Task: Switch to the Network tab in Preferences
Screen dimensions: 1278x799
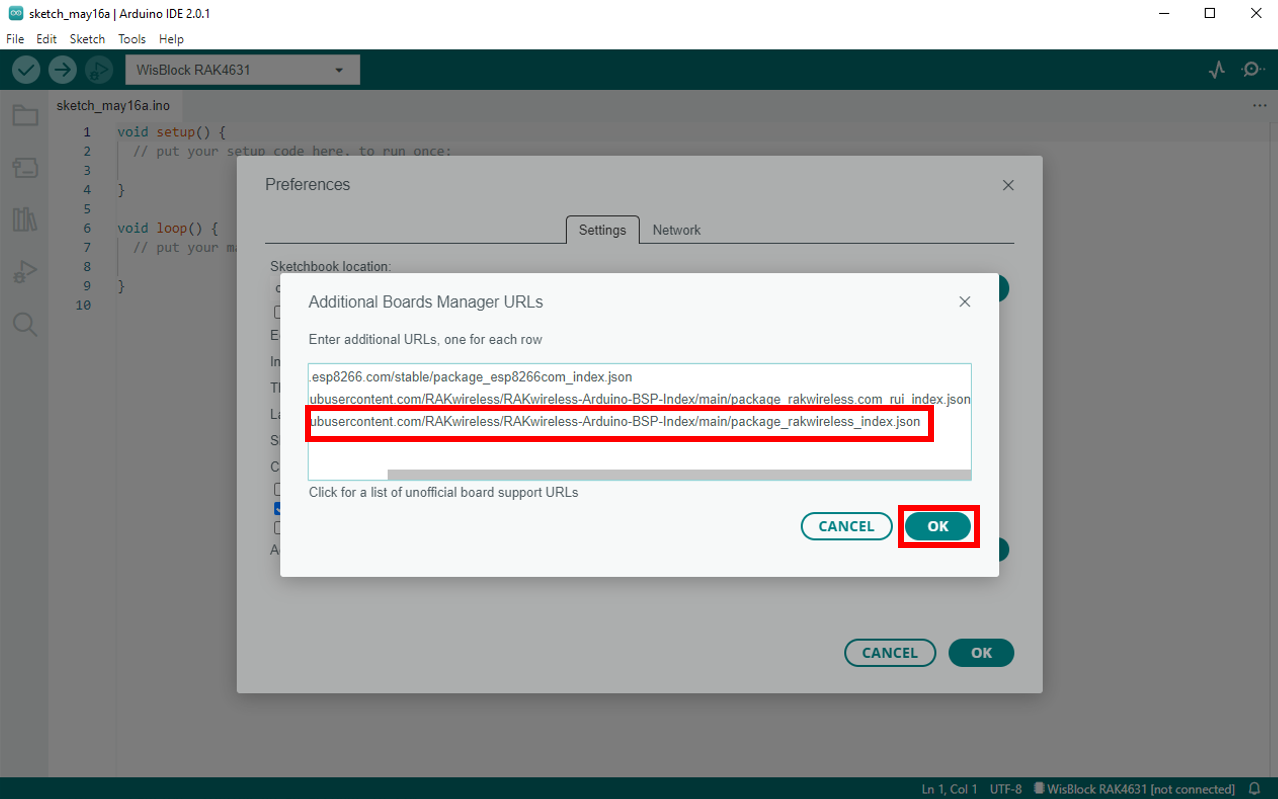Action: coord(677,230)
